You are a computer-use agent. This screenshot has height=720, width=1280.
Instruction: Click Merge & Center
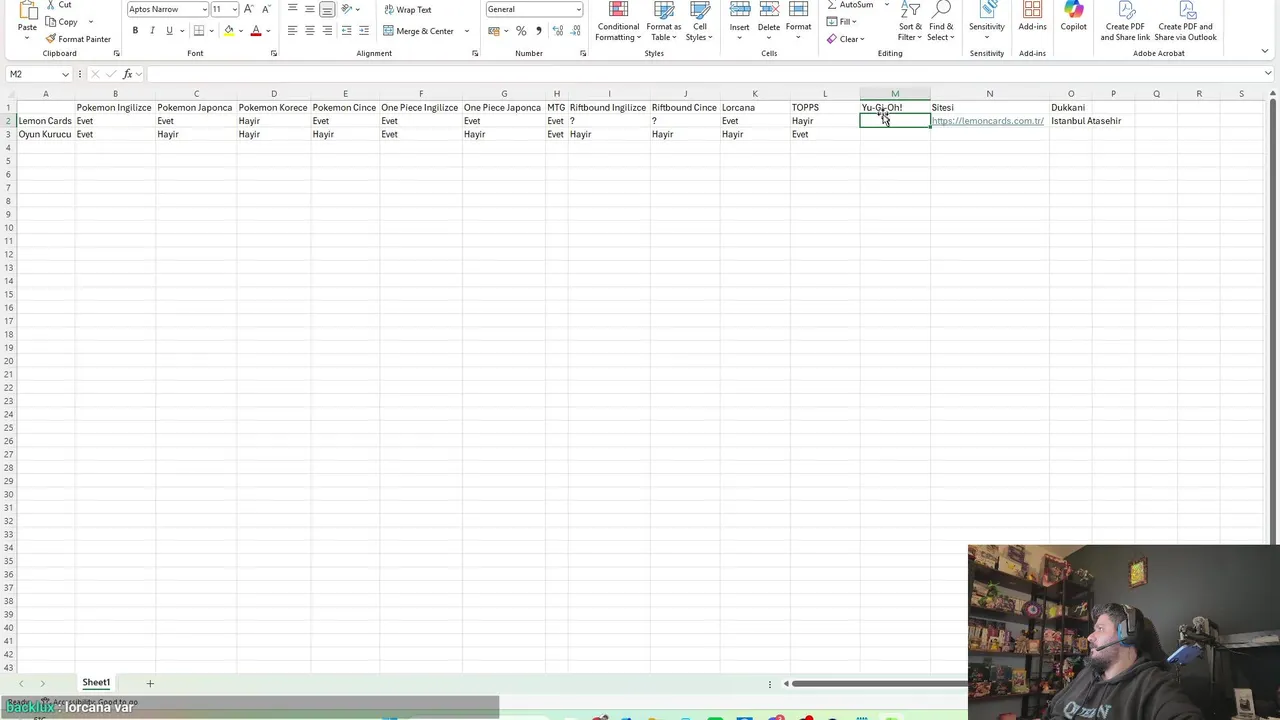pos(418,31)
